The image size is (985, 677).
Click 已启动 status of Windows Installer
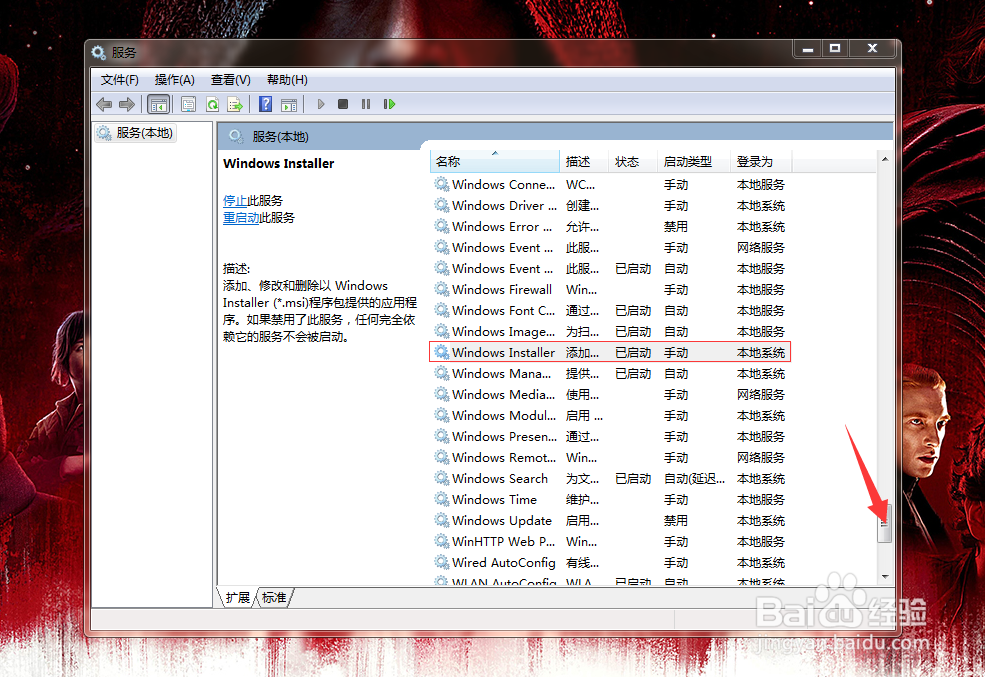(633, 352)
